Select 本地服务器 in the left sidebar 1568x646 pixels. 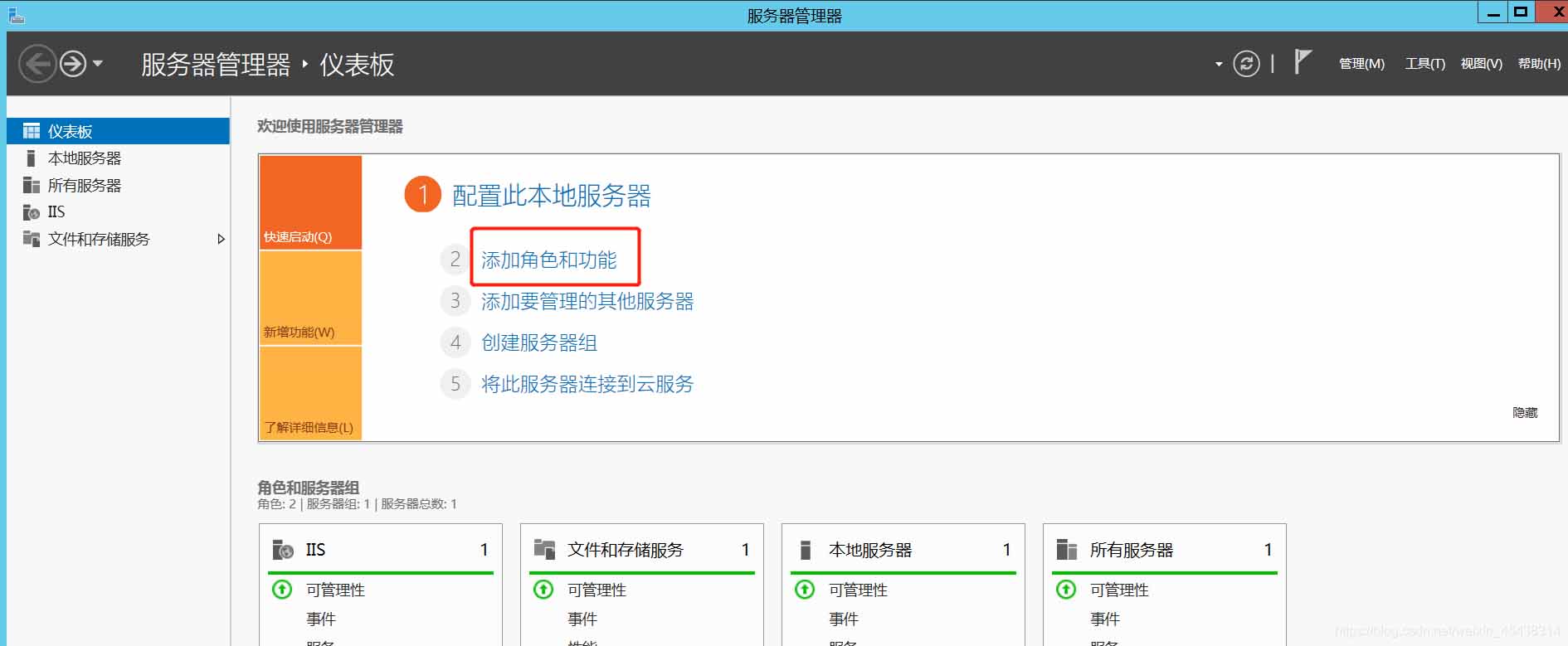(118, 158)
